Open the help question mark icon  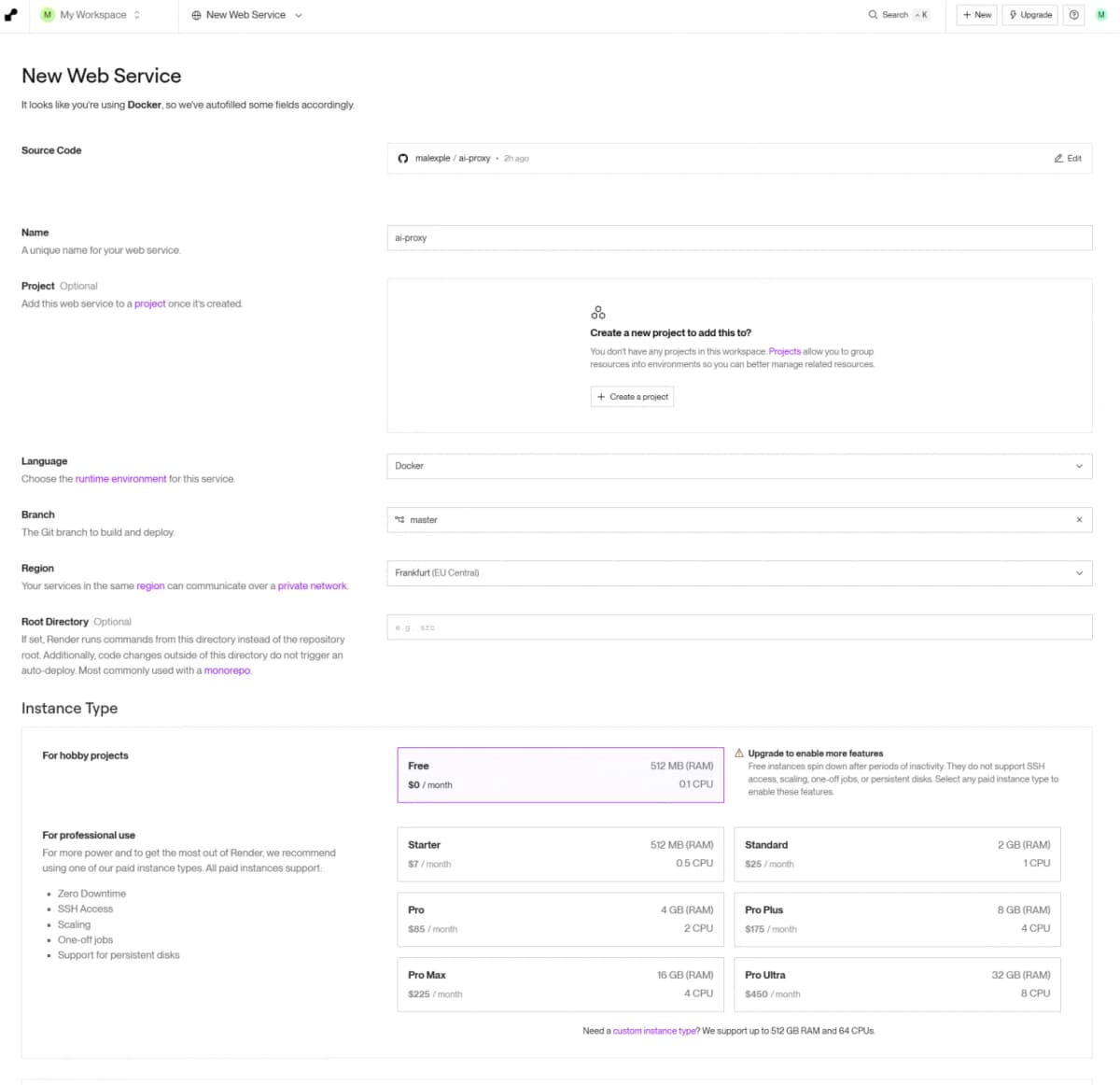1074,15
